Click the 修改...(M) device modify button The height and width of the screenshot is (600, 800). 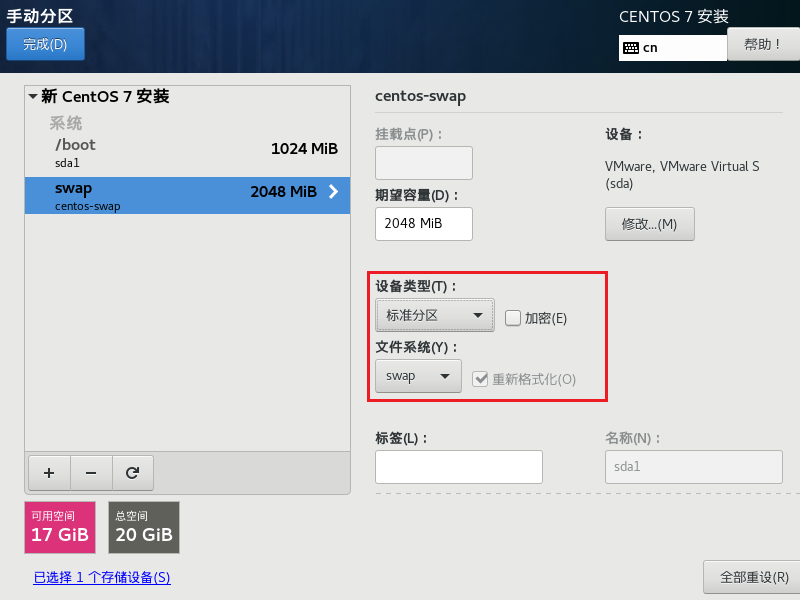coord(649,224)
